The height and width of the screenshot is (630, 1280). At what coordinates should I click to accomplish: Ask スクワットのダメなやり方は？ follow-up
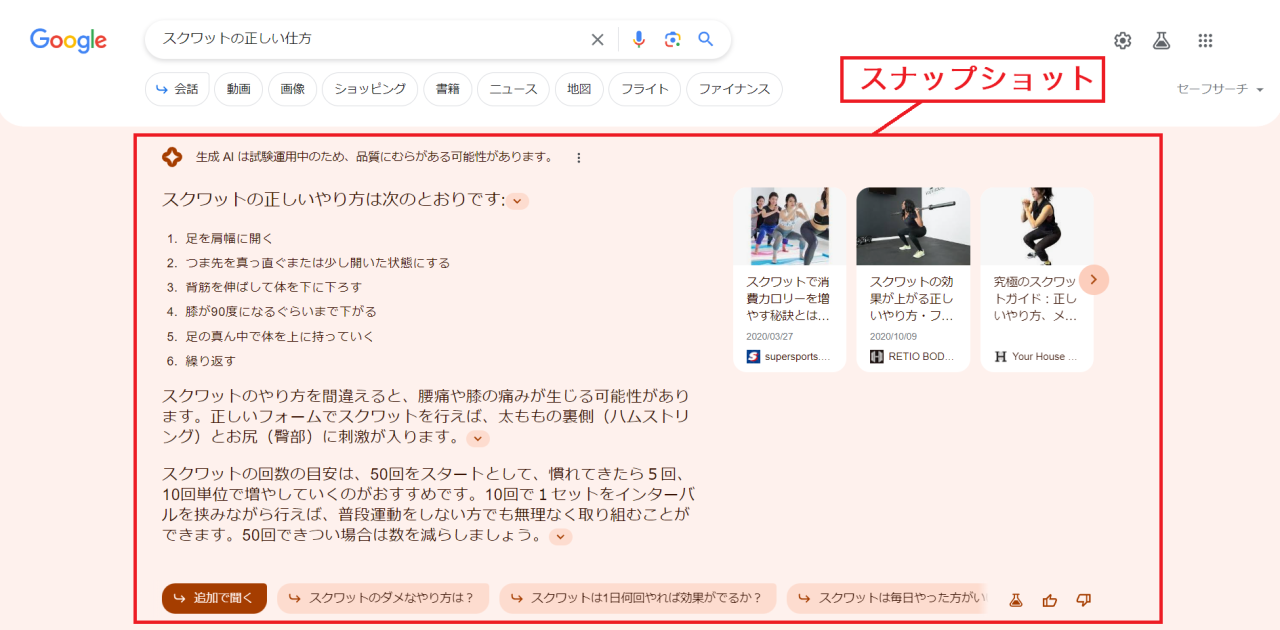coord(383,598)
